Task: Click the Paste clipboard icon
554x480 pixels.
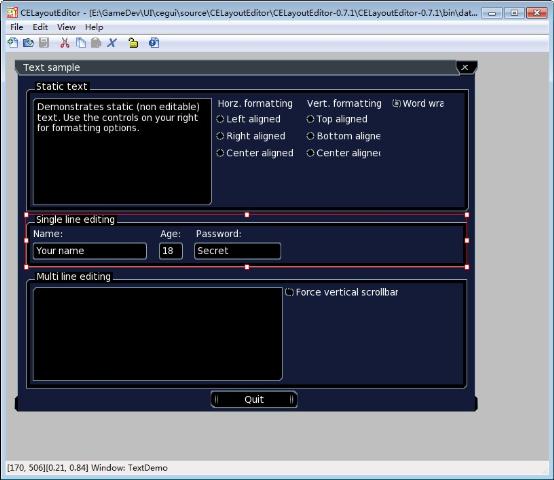Action: [96, 43]
